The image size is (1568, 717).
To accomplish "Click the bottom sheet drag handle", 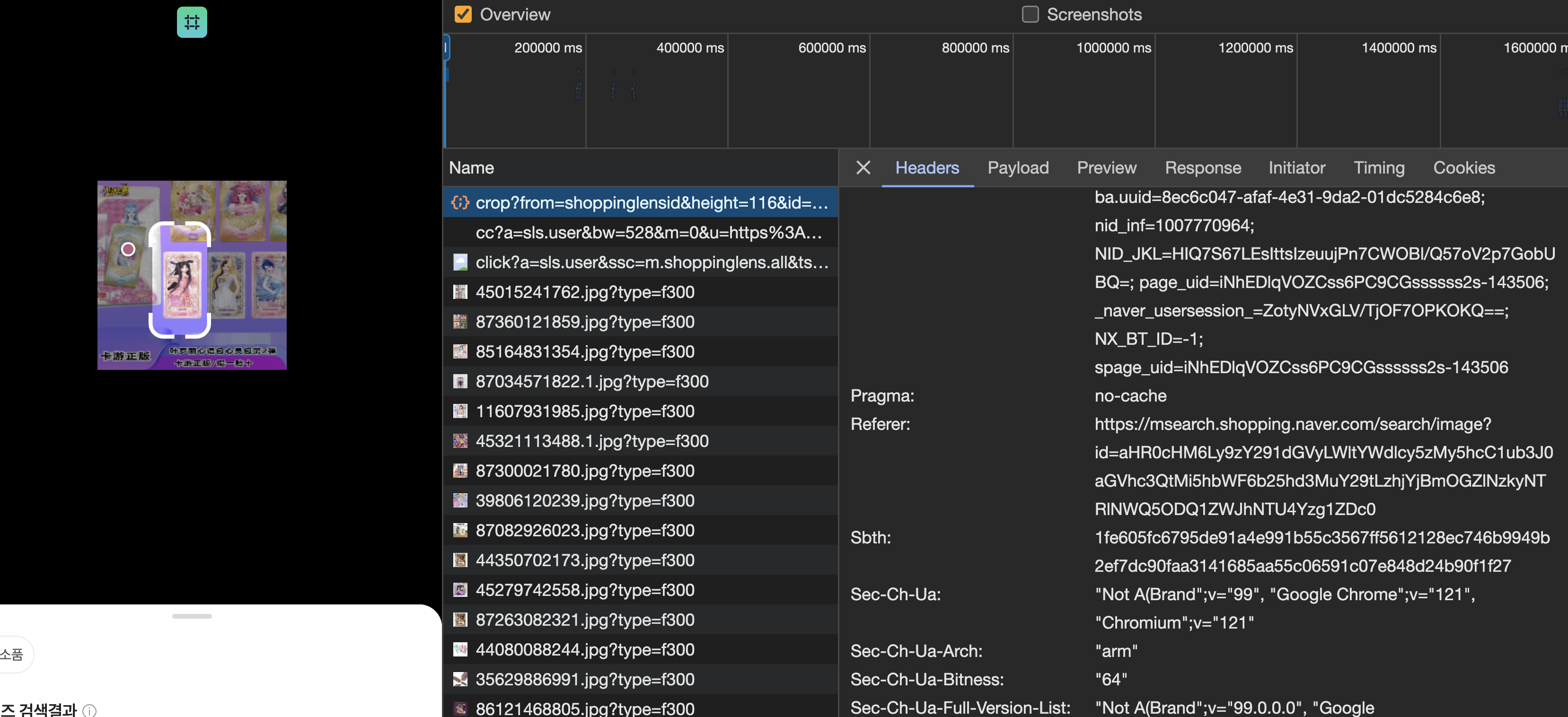I will 192,616.
